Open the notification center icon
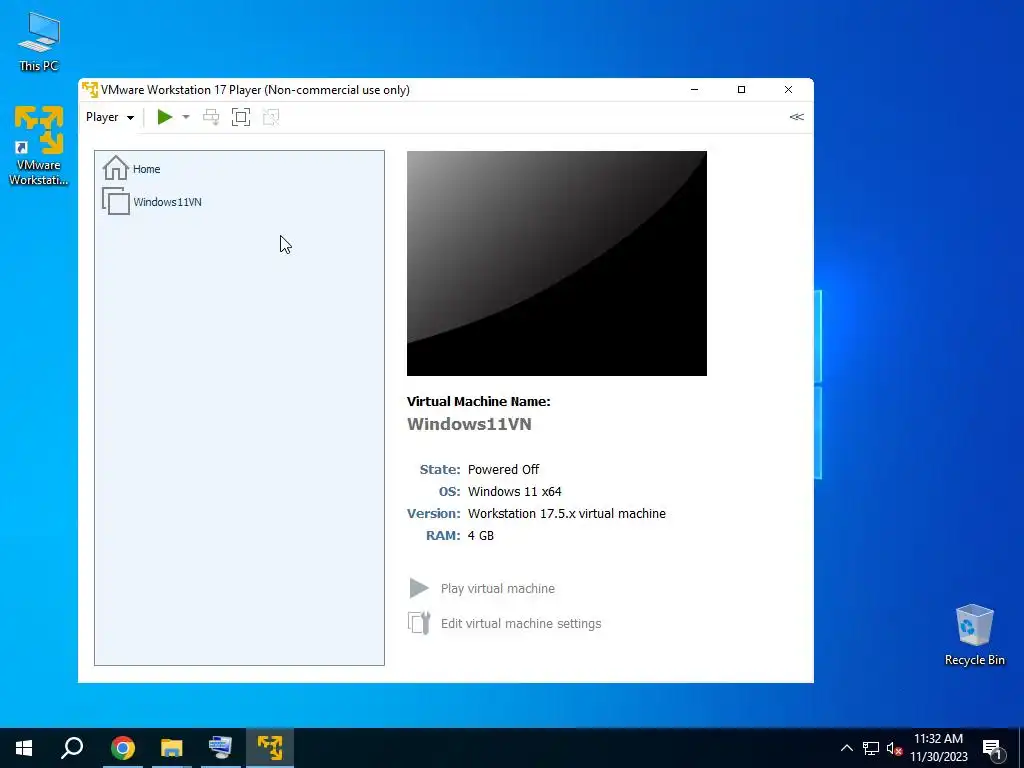Screen dimensions: 1024x768 tap(992, 748)
